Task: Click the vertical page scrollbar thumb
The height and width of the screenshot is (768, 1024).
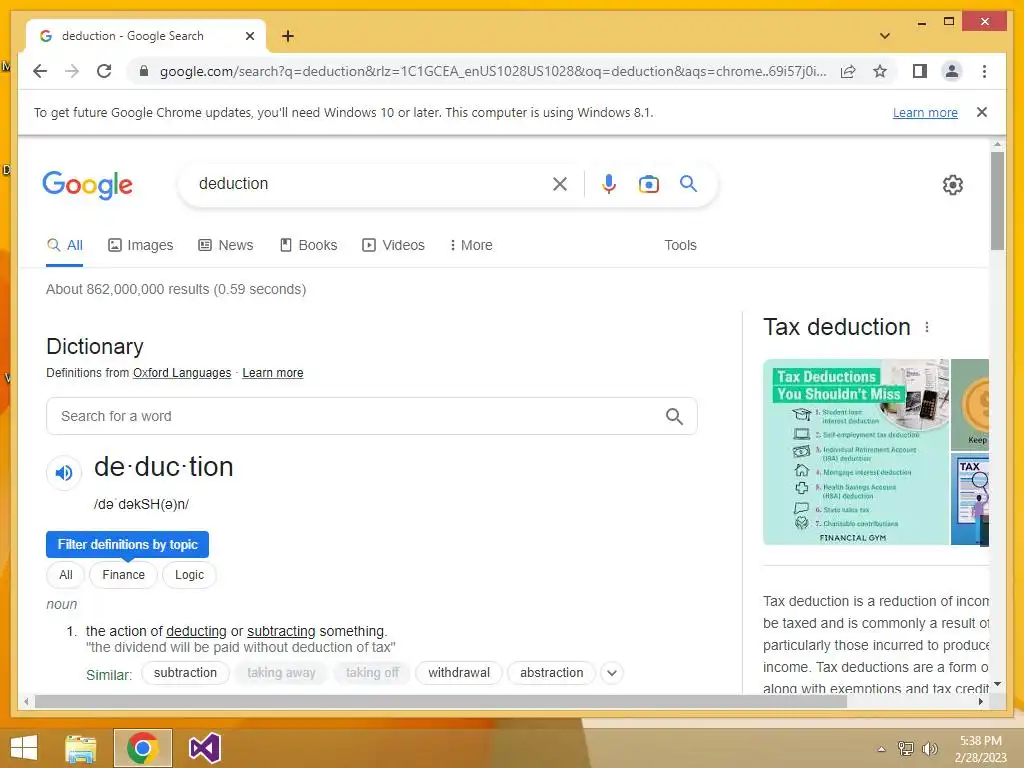Action: tap(997, 200)
